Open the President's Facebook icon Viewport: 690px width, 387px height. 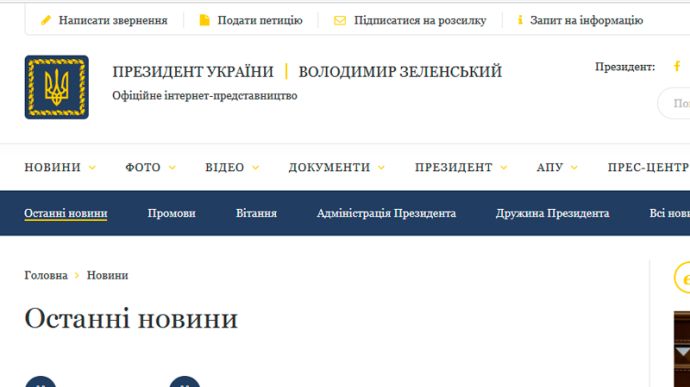click(x=677, y=66)
